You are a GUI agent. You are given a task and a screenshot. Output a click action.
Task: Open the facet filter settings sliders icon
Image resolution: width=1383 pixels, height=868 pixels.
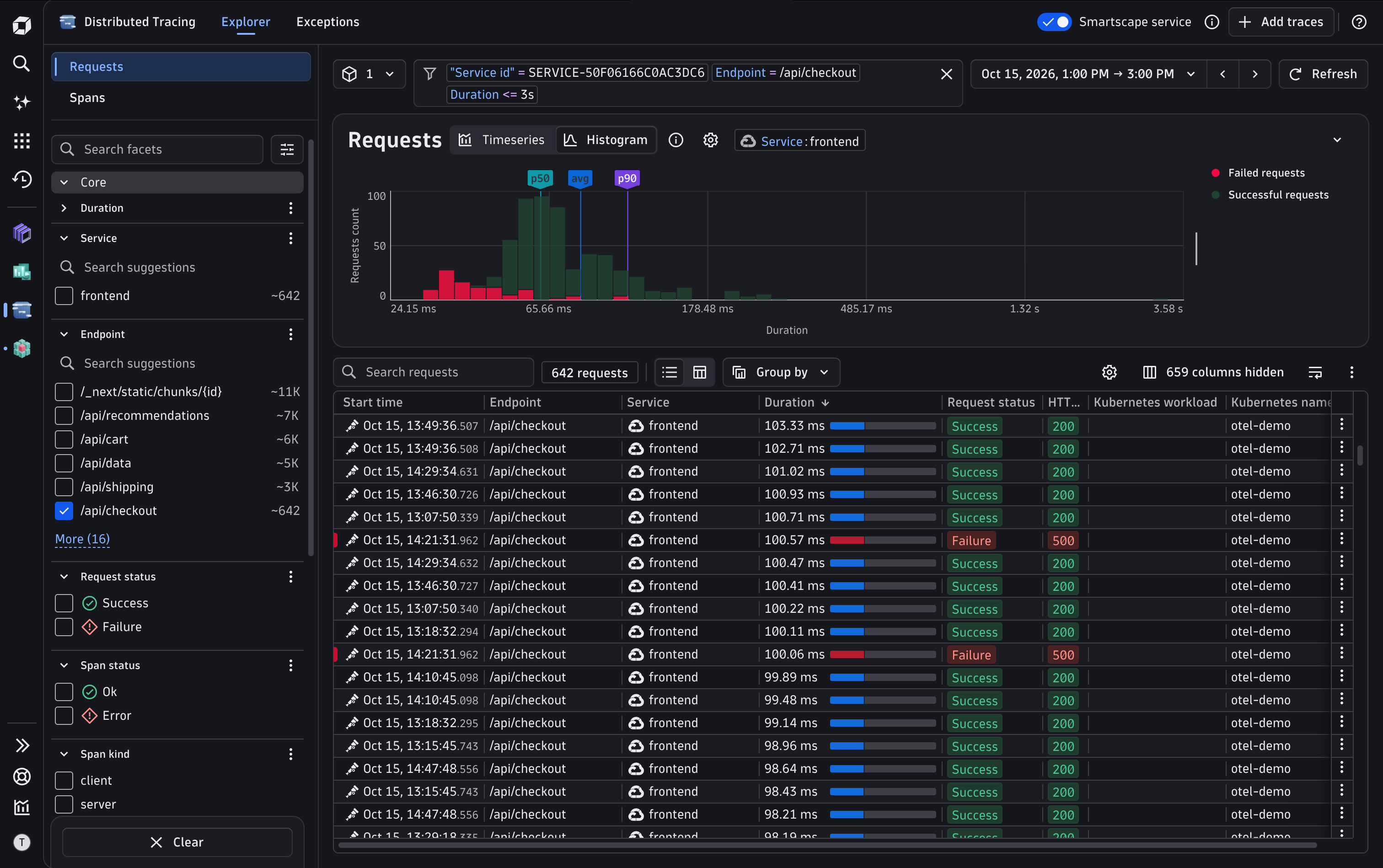click(287, 150)
